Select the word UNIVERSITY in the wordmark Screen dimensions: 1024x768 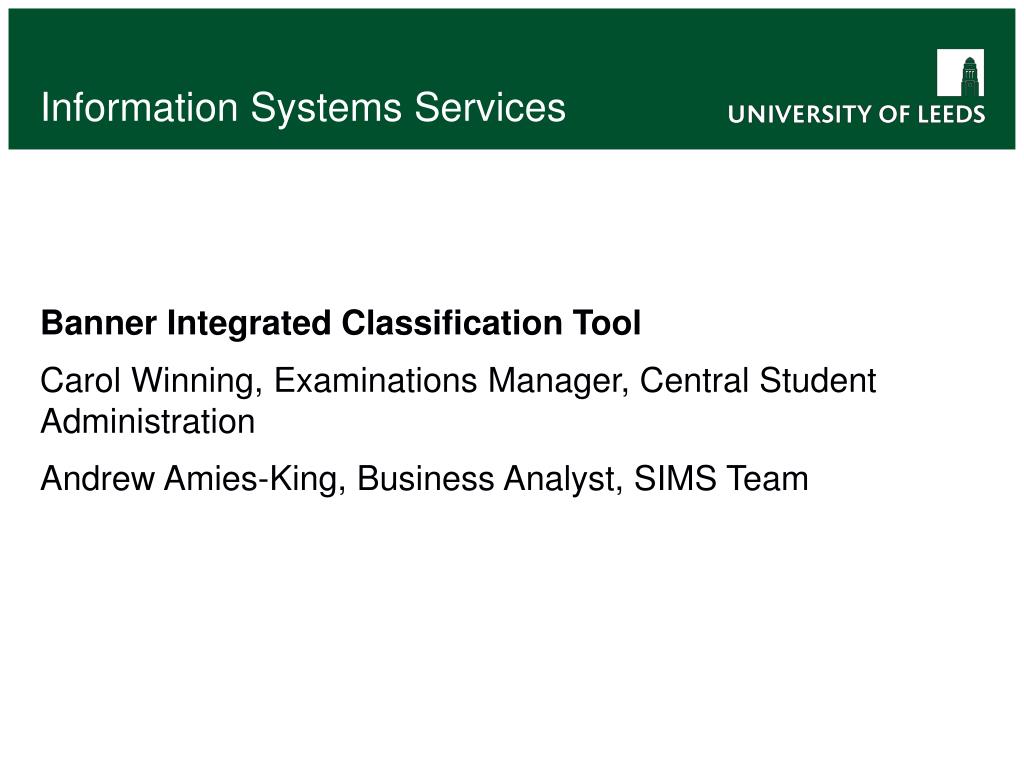coord(800,114)
